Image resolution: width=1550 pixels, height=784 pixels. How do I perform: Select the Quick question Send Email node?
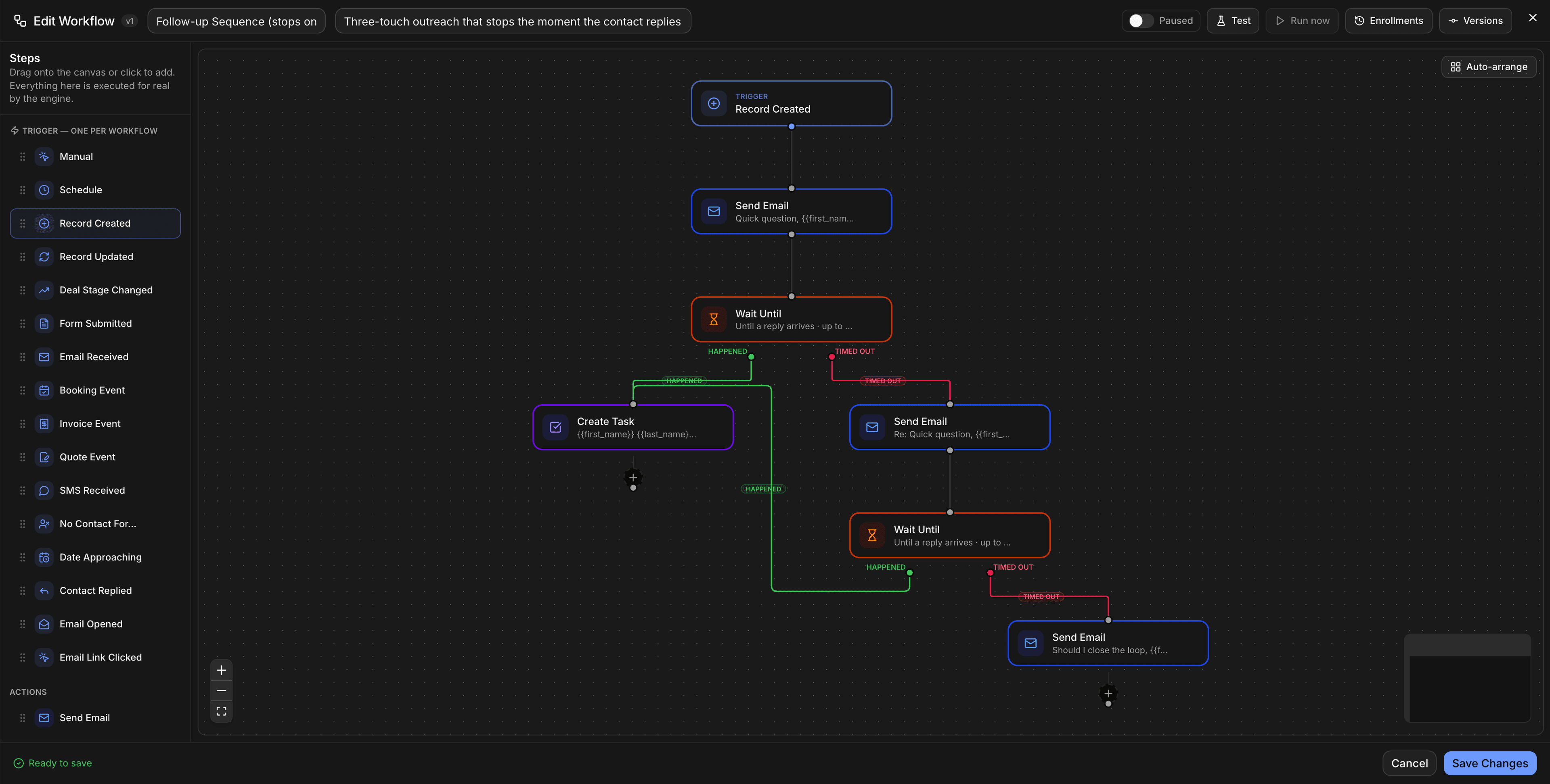click(x=791, y=211)
